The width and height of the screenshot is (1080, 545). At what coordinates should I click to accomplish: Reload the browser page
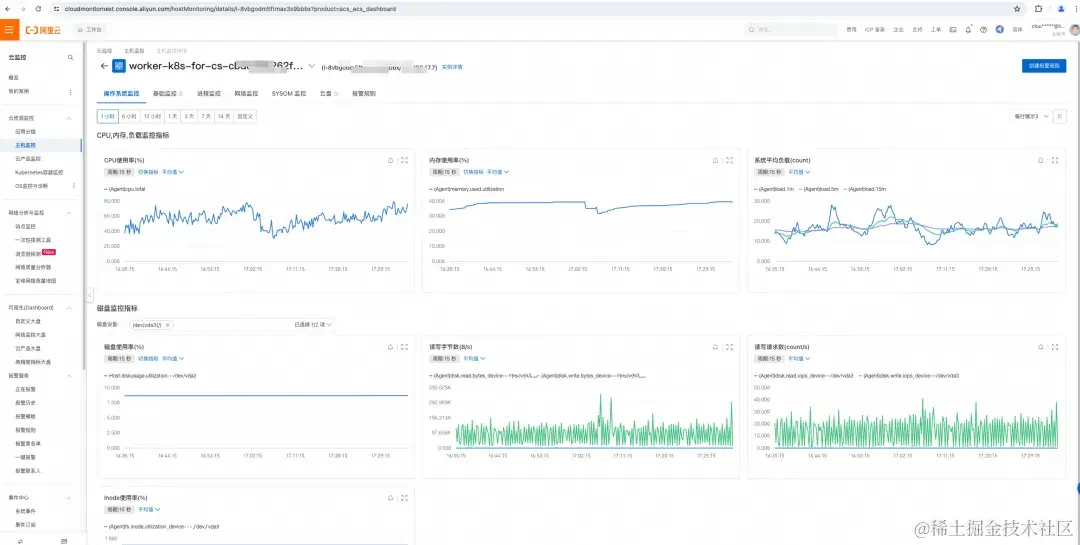(37, 9)
